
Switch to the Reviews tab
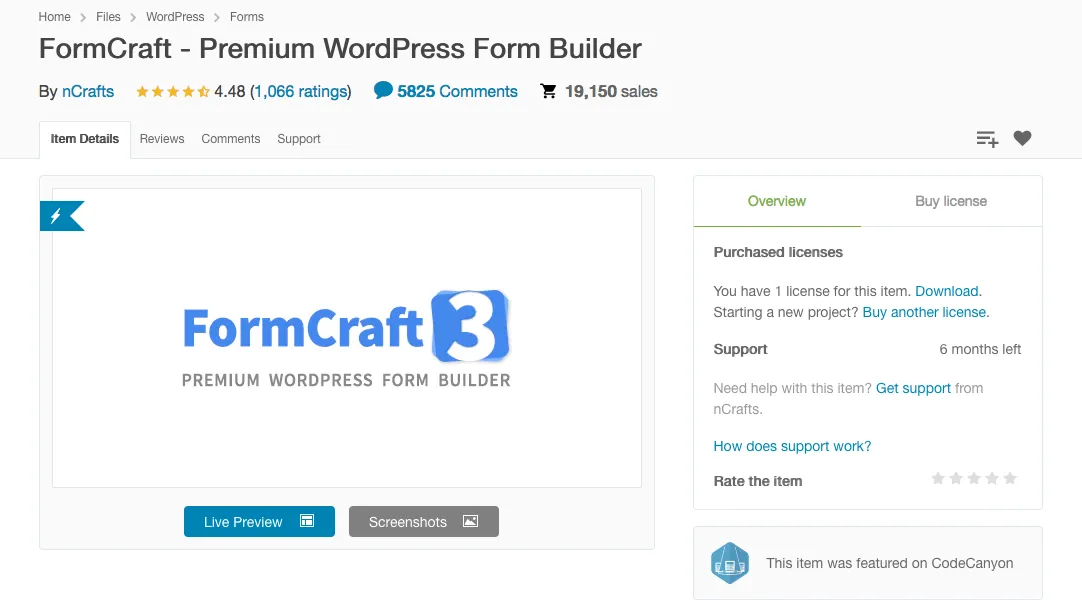[161, 139]
